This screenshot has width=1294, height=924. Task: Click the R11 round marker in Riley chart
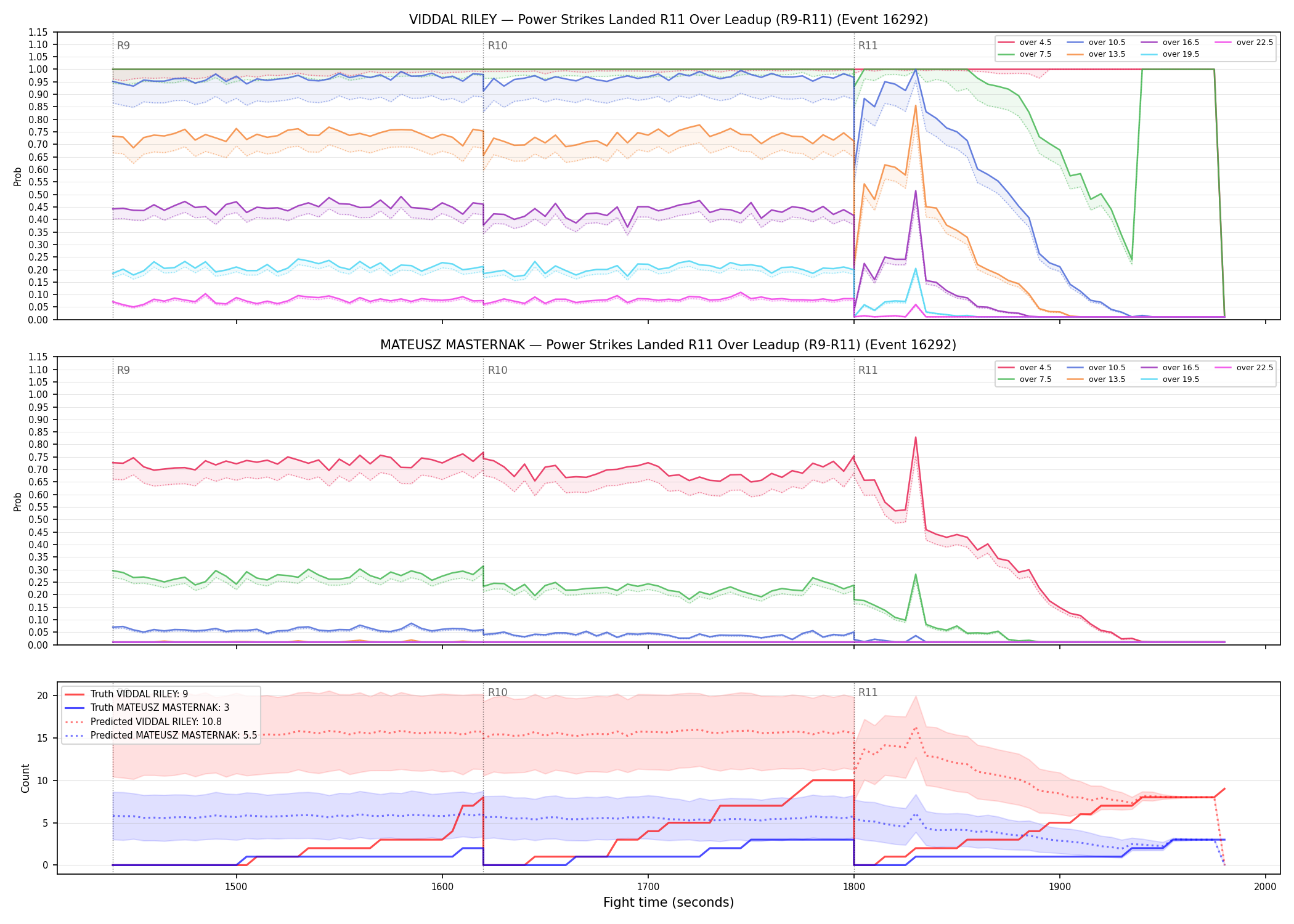pos(868,46)
